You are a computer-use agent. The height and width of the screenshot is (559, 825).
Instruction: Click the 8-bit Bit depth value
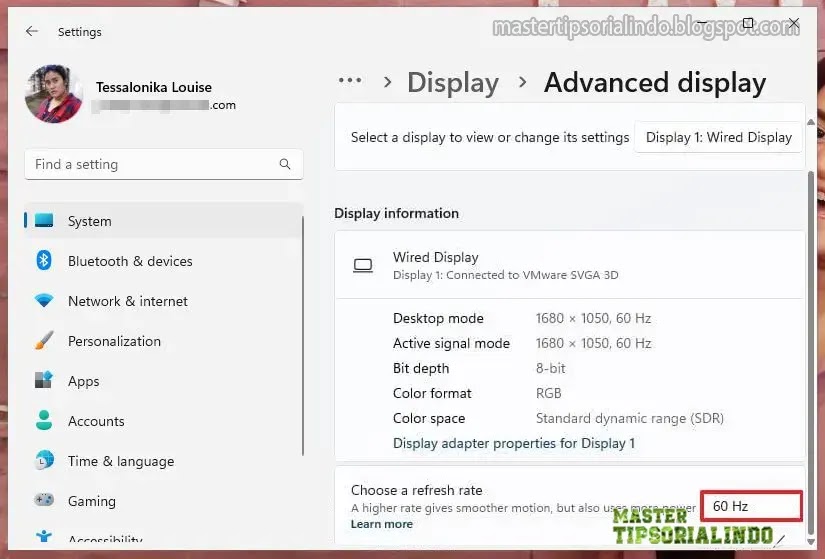pyautogui.click(x=550, y=368)
